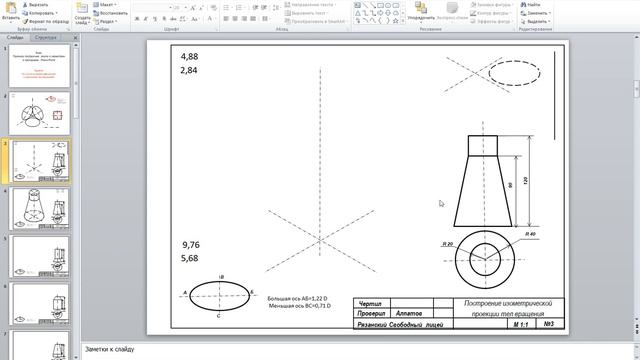Select the oval shape
Viewport: 640px width, 360px height.
(388, 6)
